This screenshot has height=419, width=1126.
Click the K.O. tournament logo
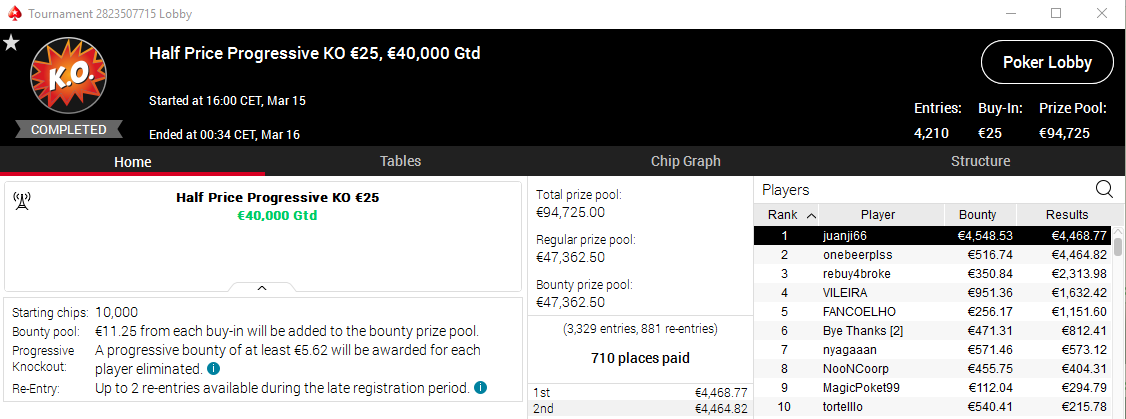click(x=67, y=78)
